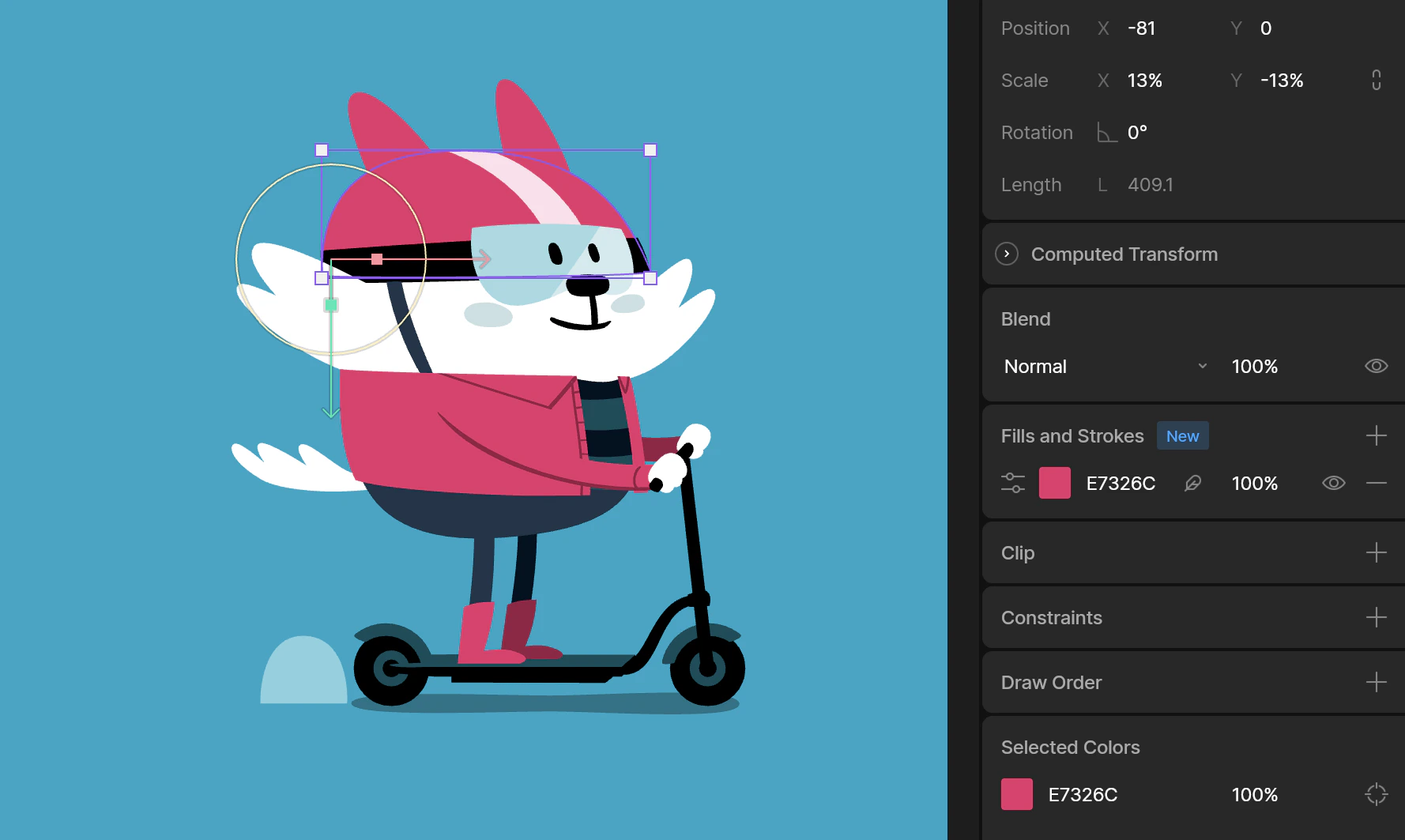Open the E7326C fill color swatch
Viewport: 1405px width, 840px height.
[x=1054, y=483]
